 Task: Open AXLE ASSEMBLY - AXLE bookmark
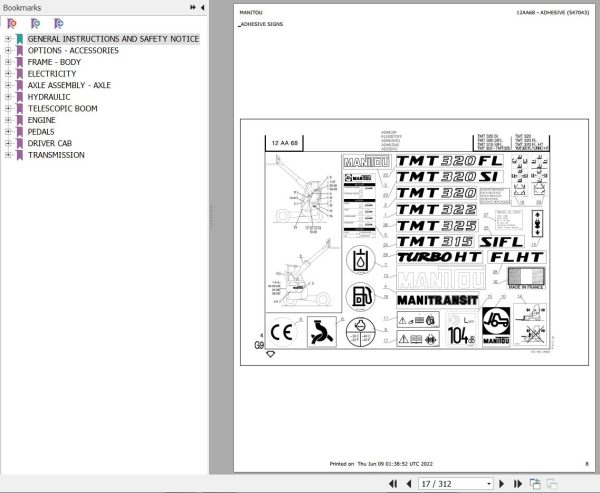[69, 85]
